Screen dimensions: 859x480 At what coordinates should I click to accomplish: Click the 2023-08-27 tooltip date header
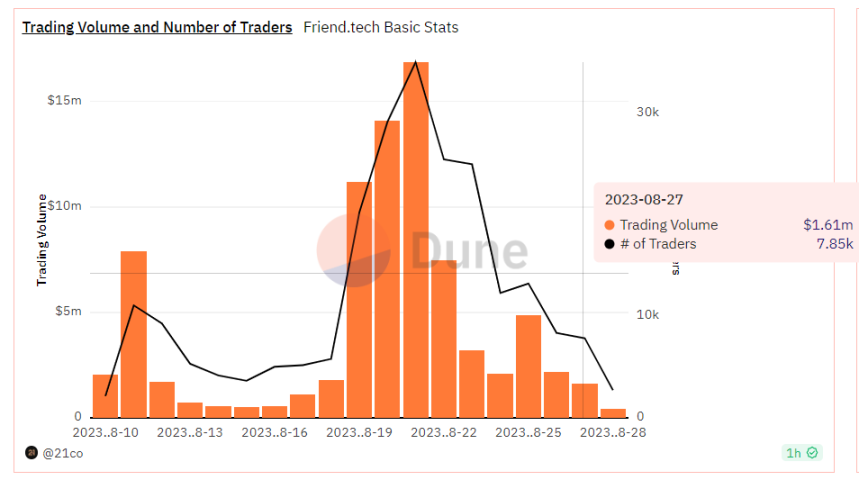coord(644,200)
